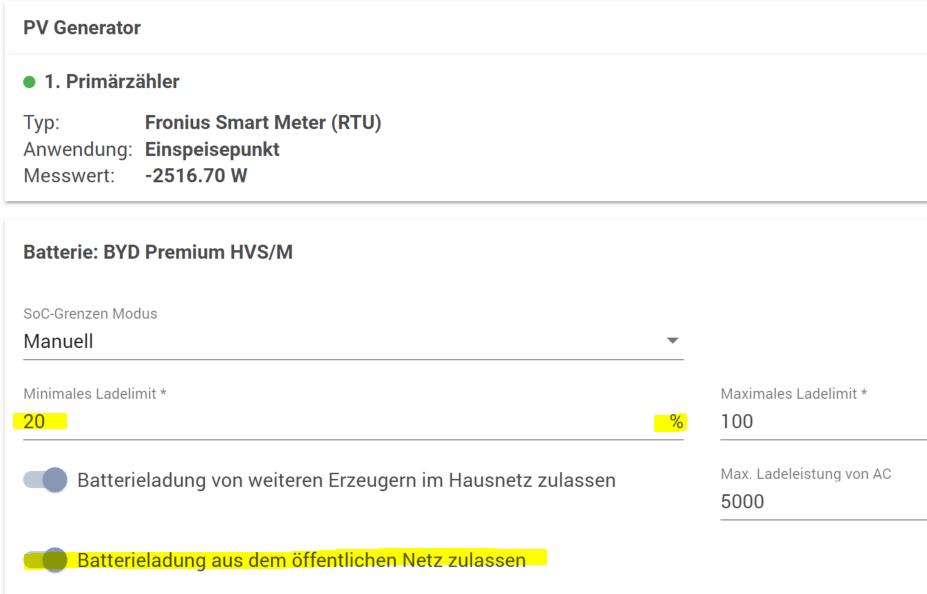
Task: Select the Manuell combo box value
Action: pyautogui.click(x=353, y=342)
